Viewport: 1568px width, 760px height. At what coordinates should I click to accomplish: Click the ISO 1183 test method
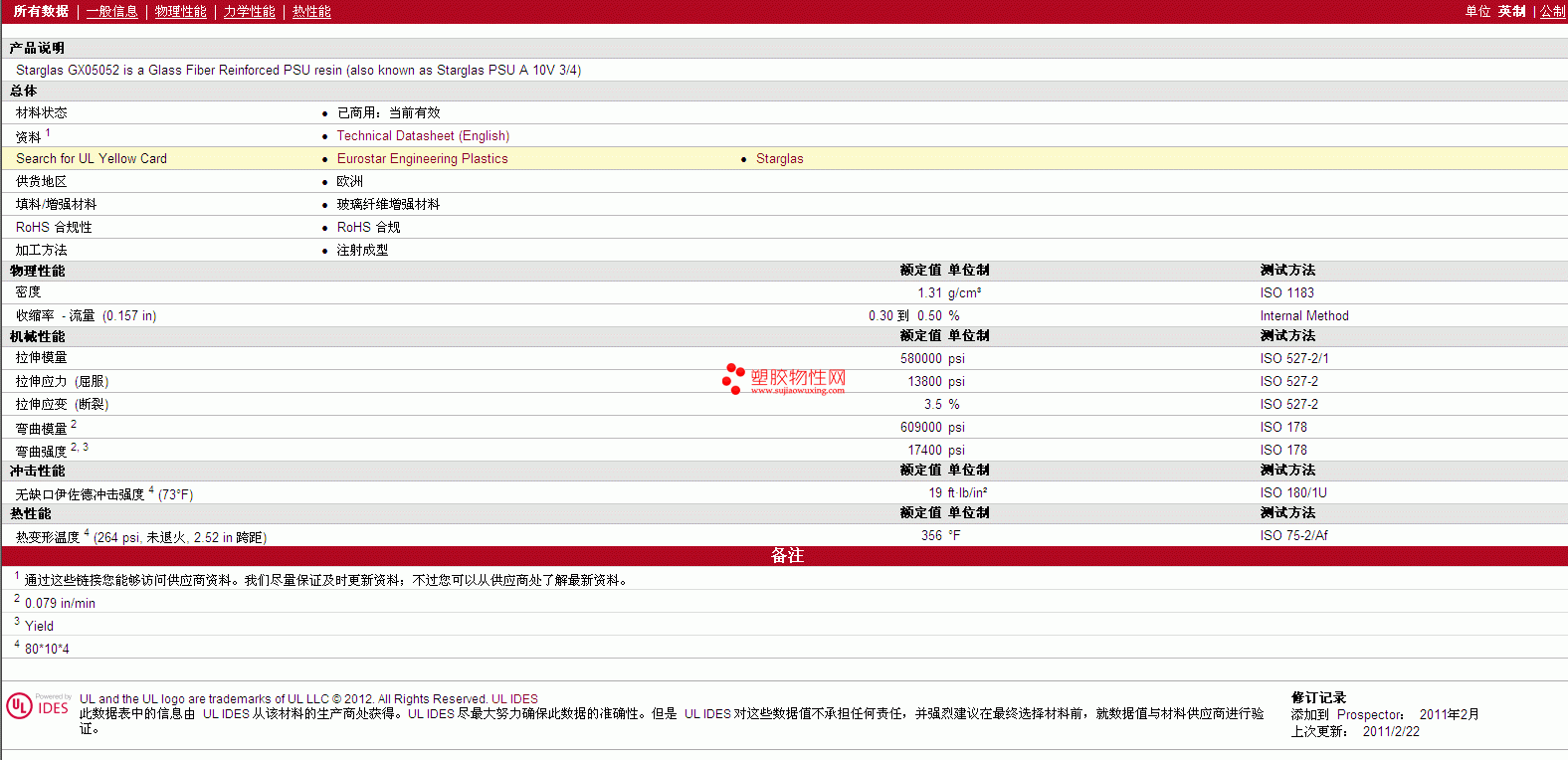tap(1286, 293)
